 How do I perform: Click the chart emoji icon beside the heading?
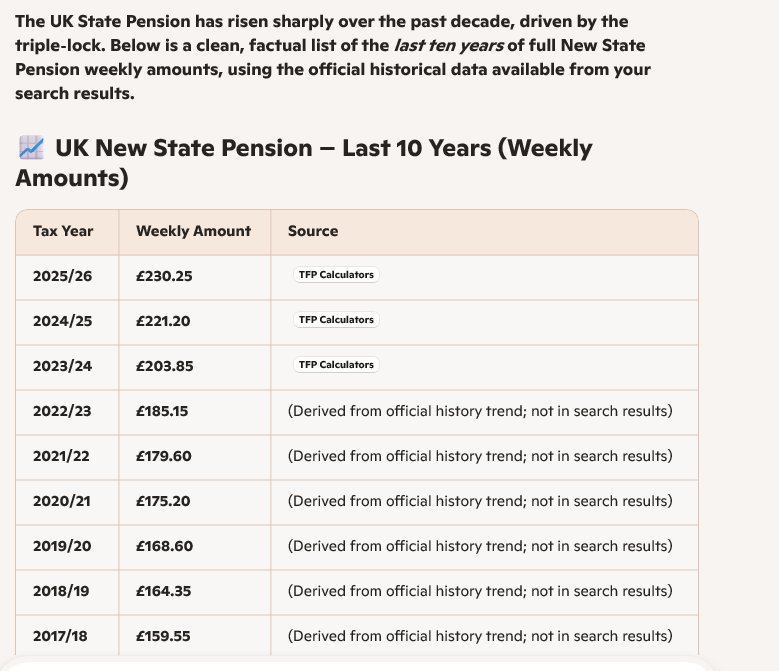point(31,148)
